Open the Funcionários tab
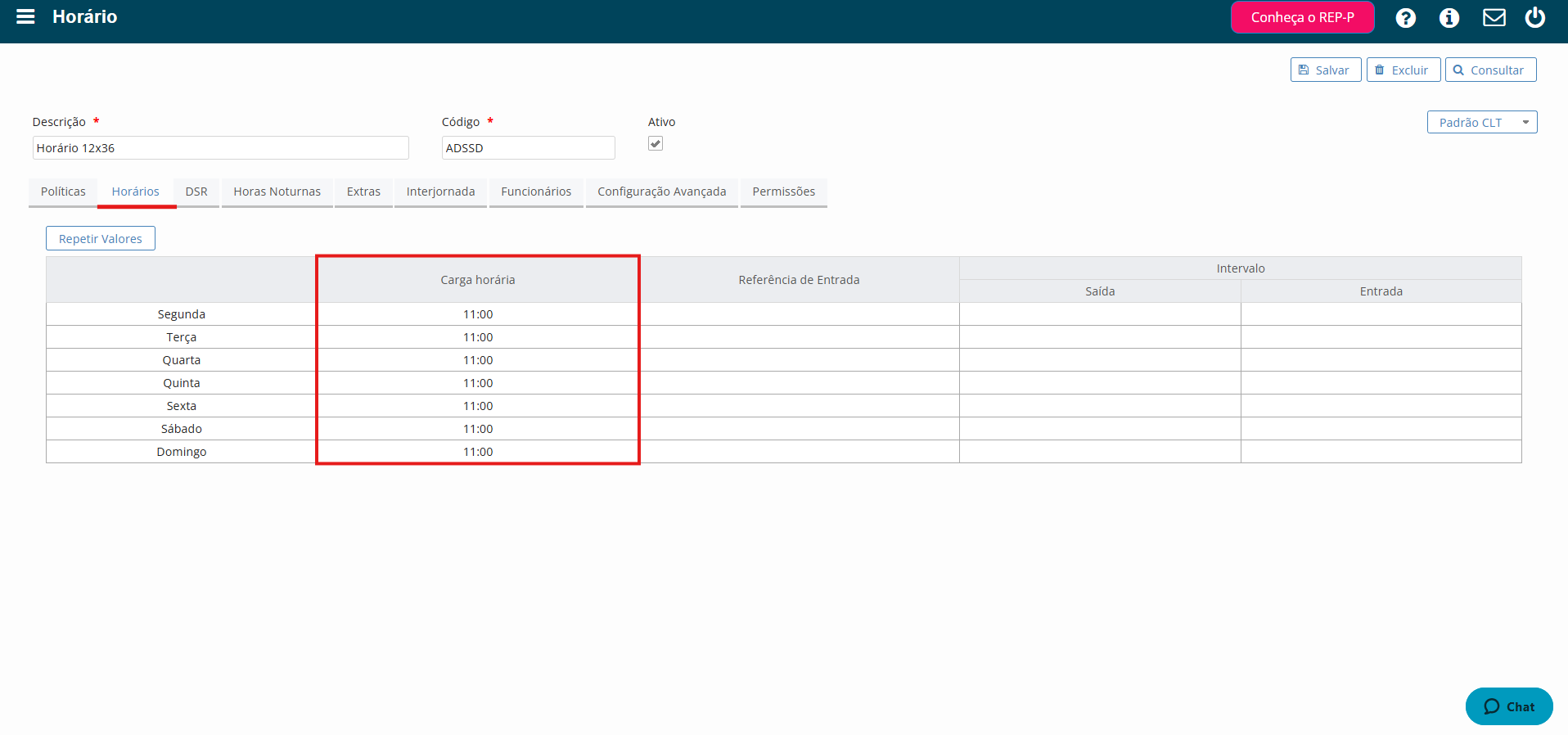Screen dimensions: 1568x735 tap(536, 192)
